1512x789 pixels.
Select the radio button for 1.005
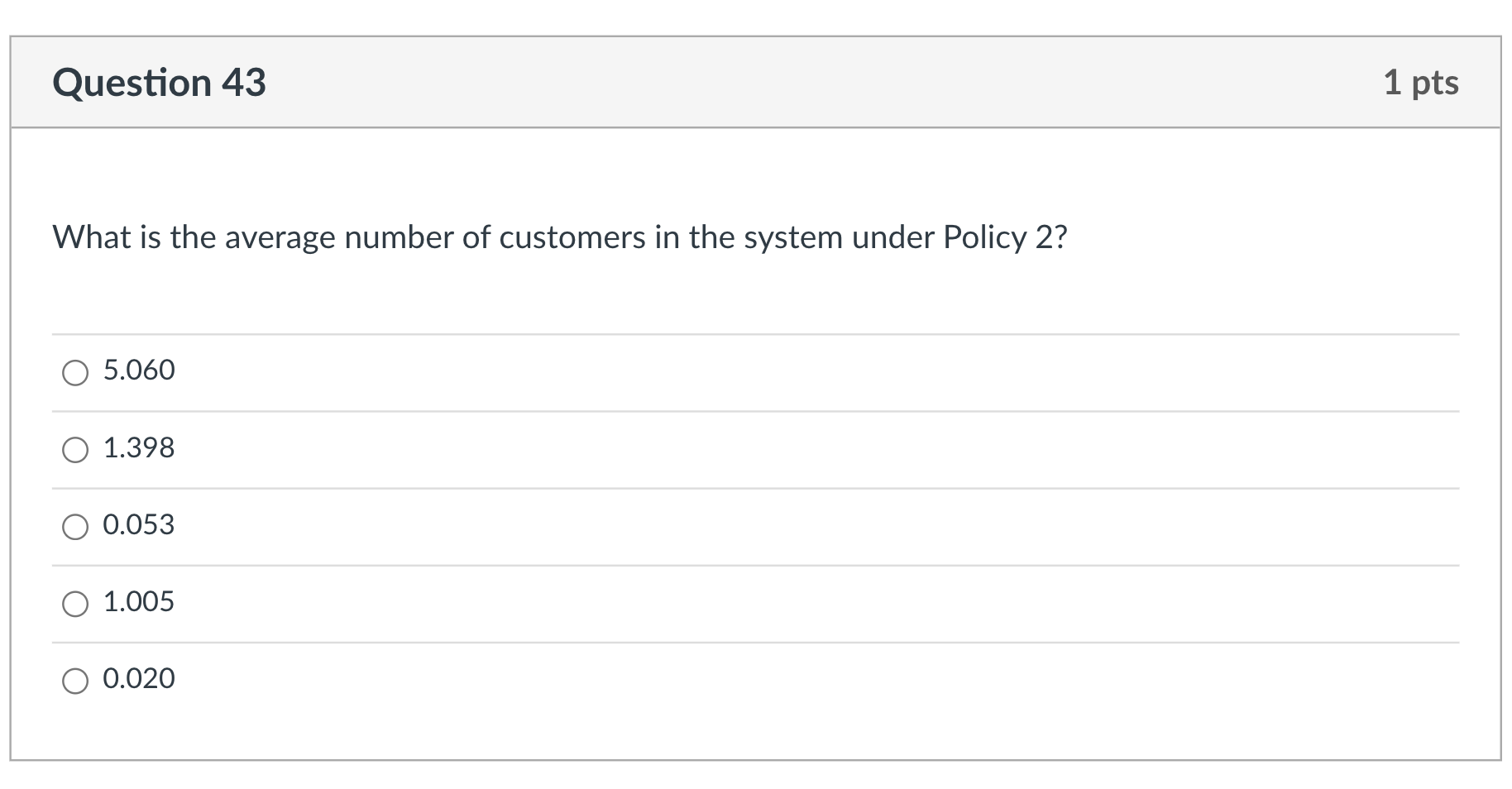(75, 604)
